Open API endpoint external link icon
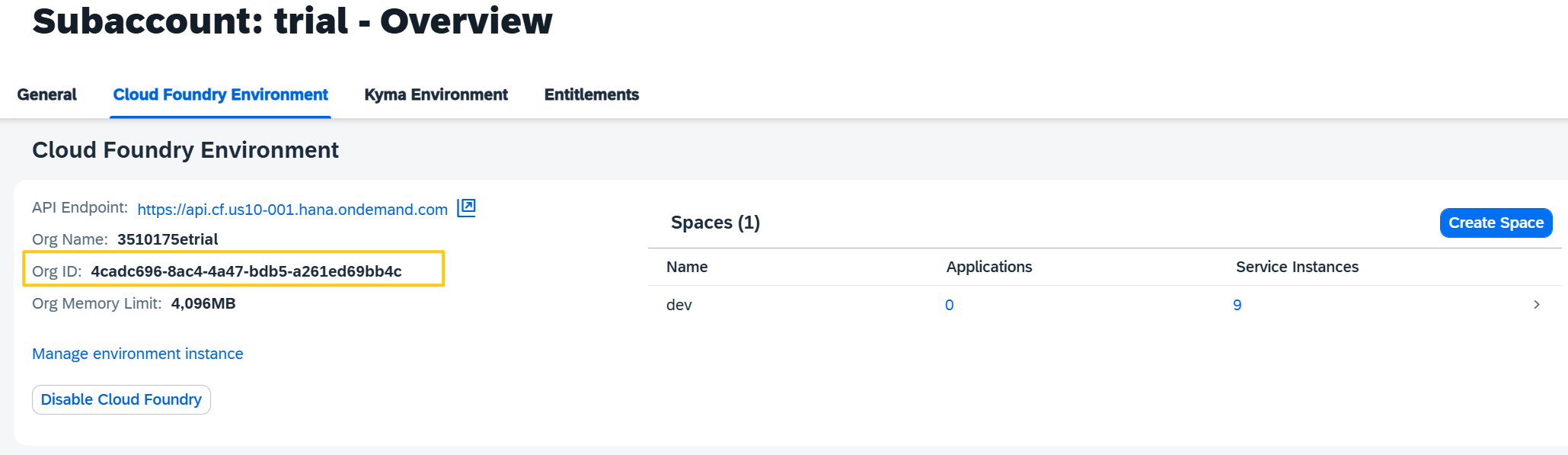 click(466, 208)
